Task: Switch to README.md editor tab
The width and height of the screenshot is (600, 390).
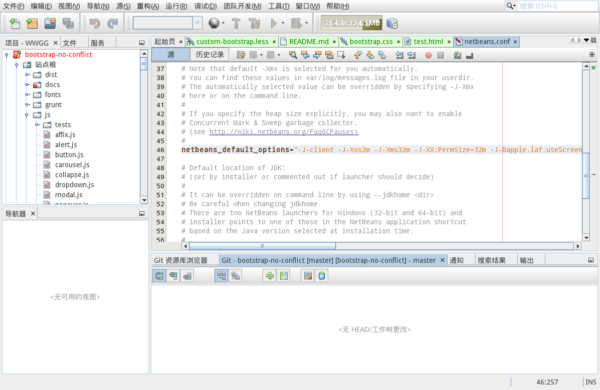Action: pos(309,42)
